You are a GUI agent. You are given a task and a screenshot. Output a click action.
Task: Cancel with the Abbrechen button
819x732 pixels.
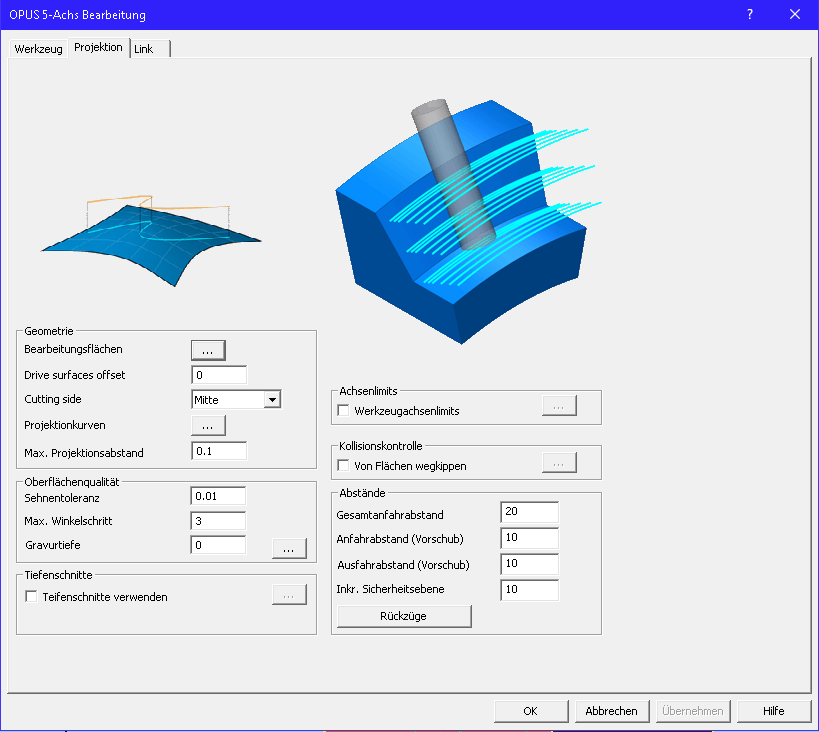612,711
